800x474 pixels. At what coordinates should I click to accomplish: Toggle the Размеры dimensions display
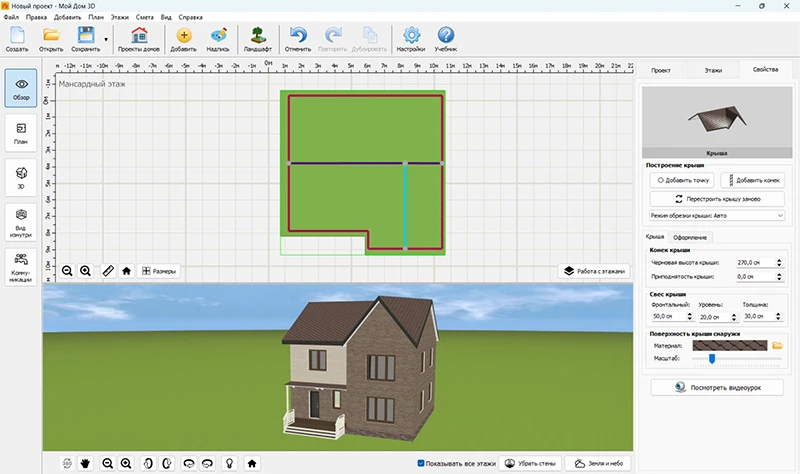coord(160,271)
